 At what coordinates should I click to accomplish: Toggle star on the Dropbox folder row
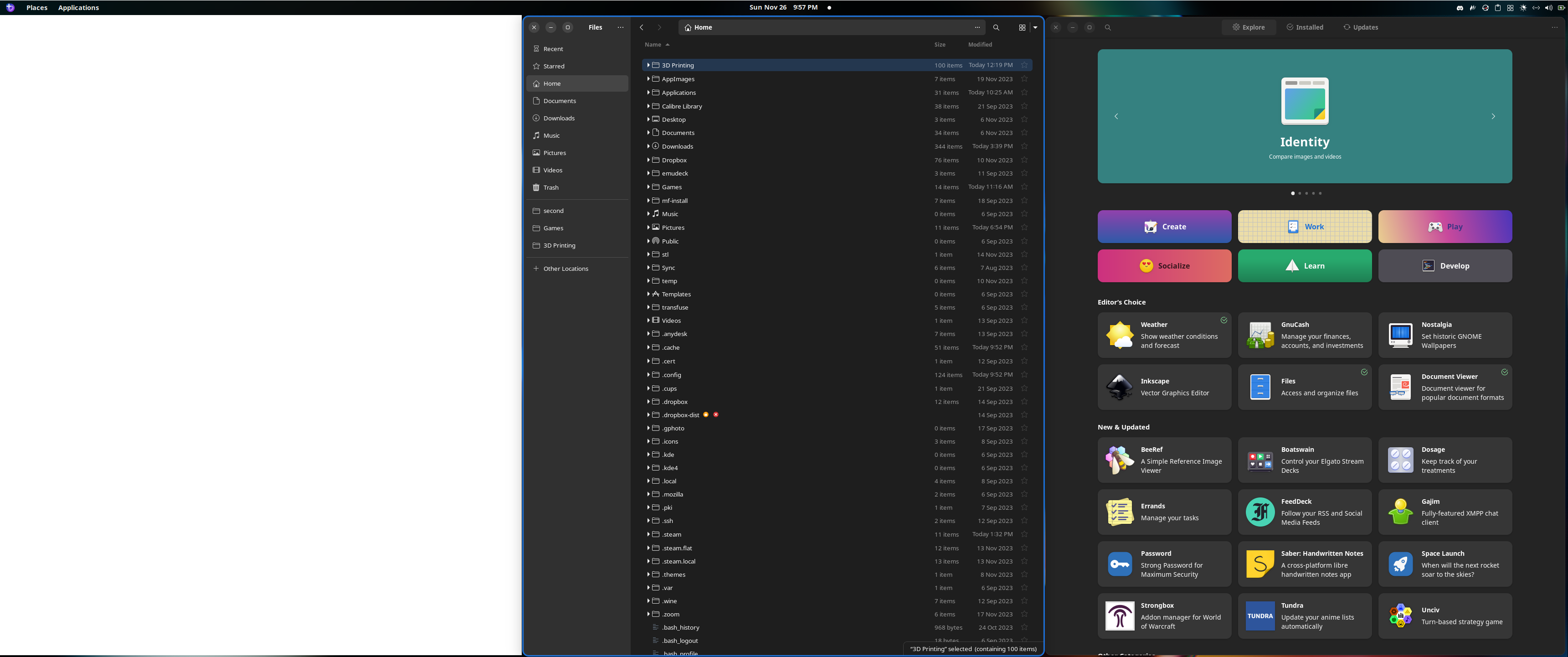pyautogui.click(x=1024, y=160)
